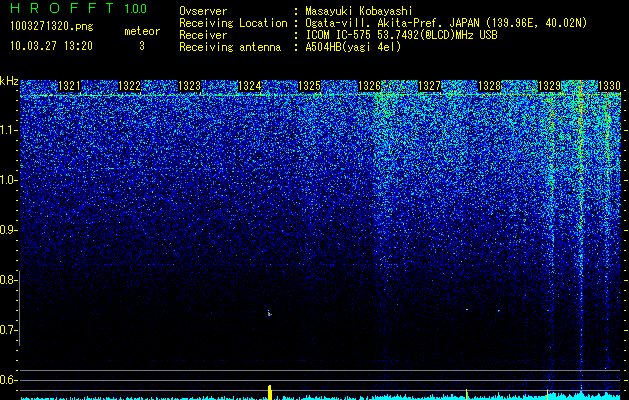Click the 1326 time marker

click(369, 86)
